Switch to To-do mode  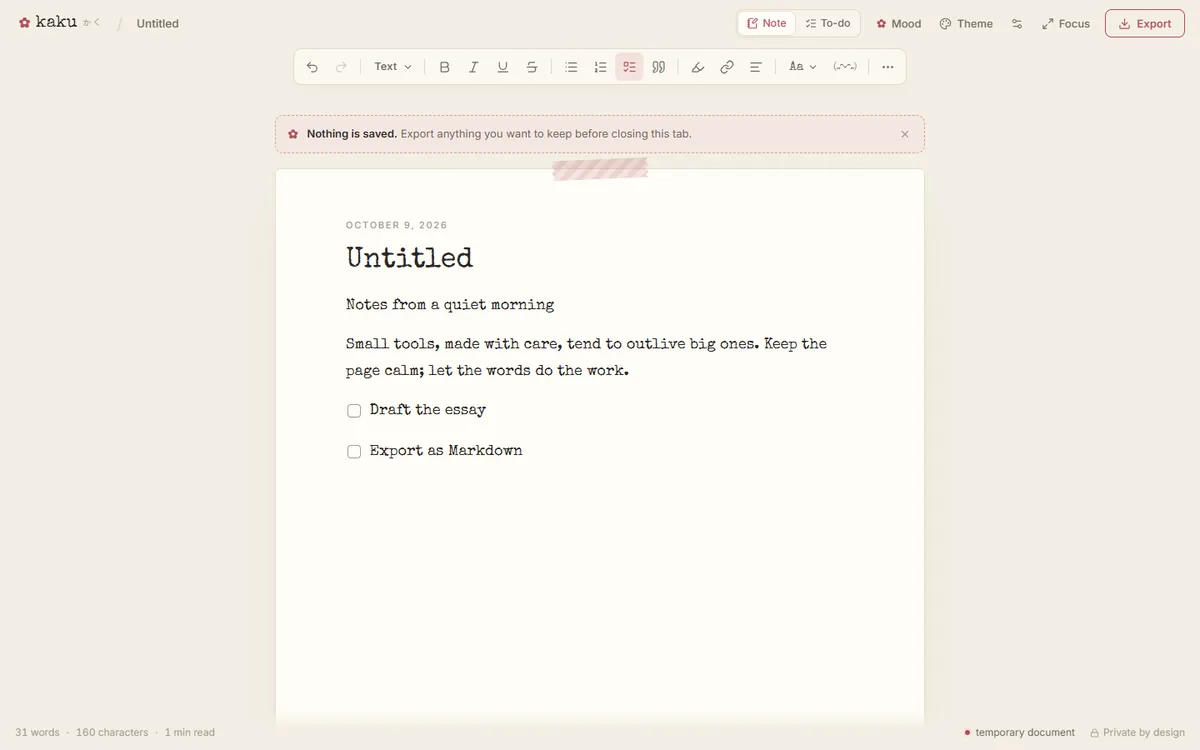828,23
